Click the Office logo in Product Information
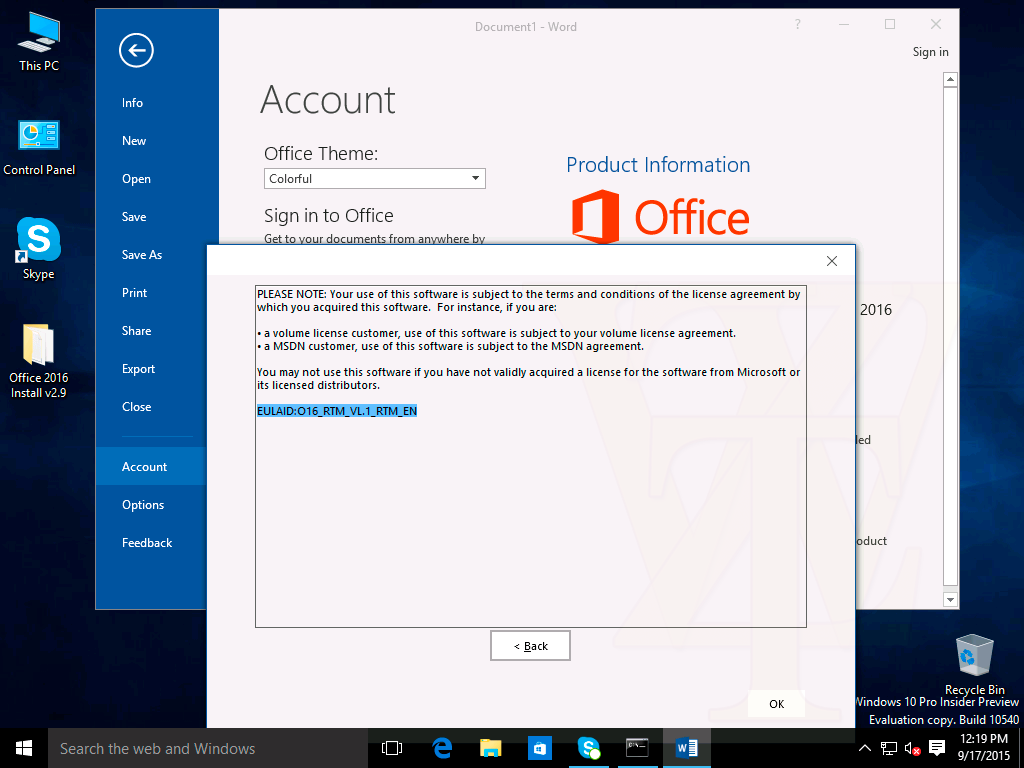The height and width of the screenshot is (768, 1024). click(660, 217)
